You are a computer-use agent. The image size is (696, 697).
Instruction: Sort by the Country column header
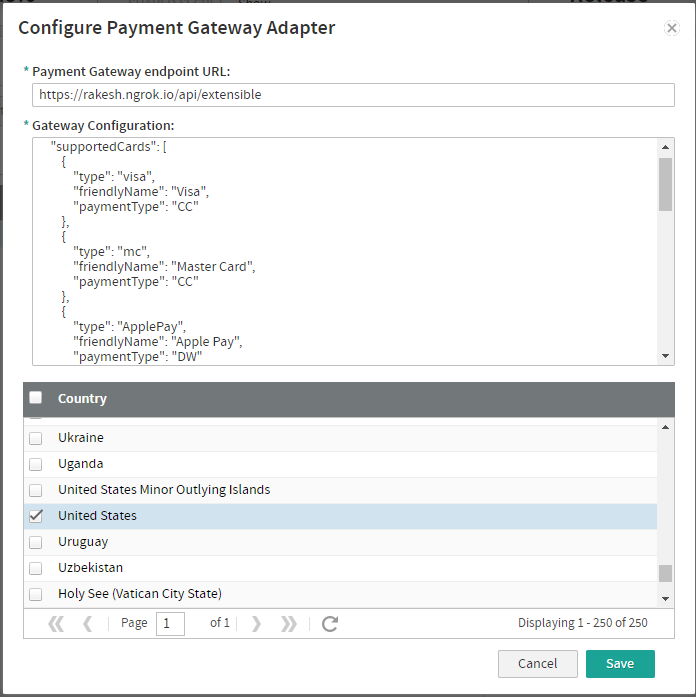coord(82,399)
